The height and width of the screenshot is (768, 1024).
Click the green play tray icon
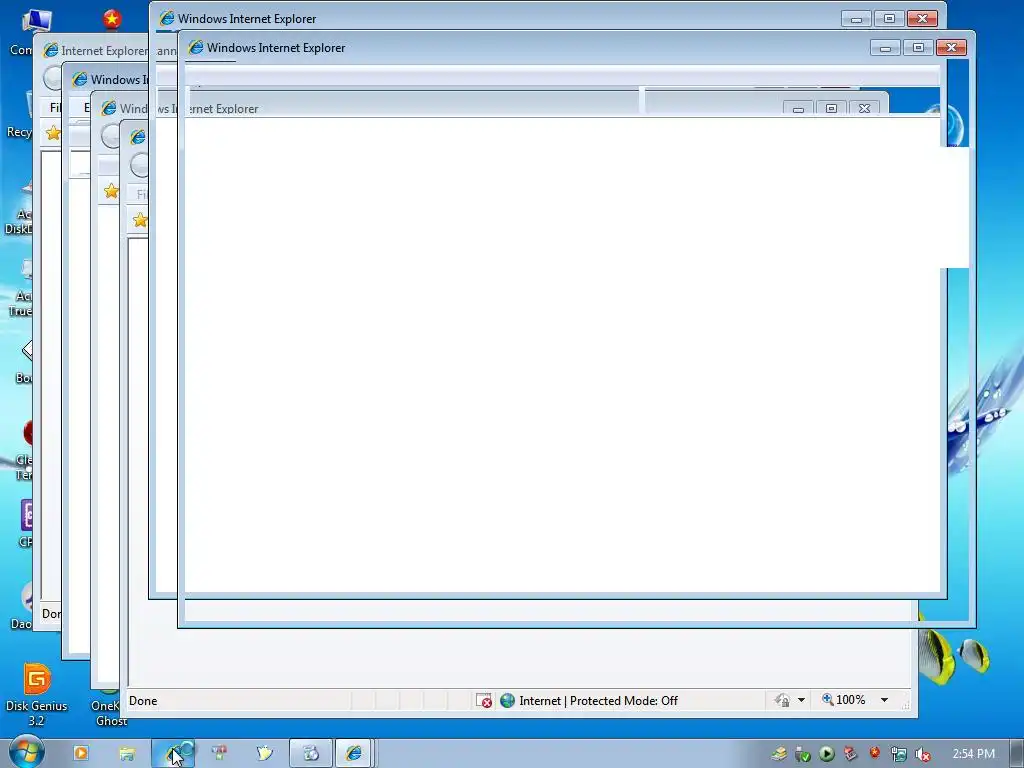[x=827, y=754]
